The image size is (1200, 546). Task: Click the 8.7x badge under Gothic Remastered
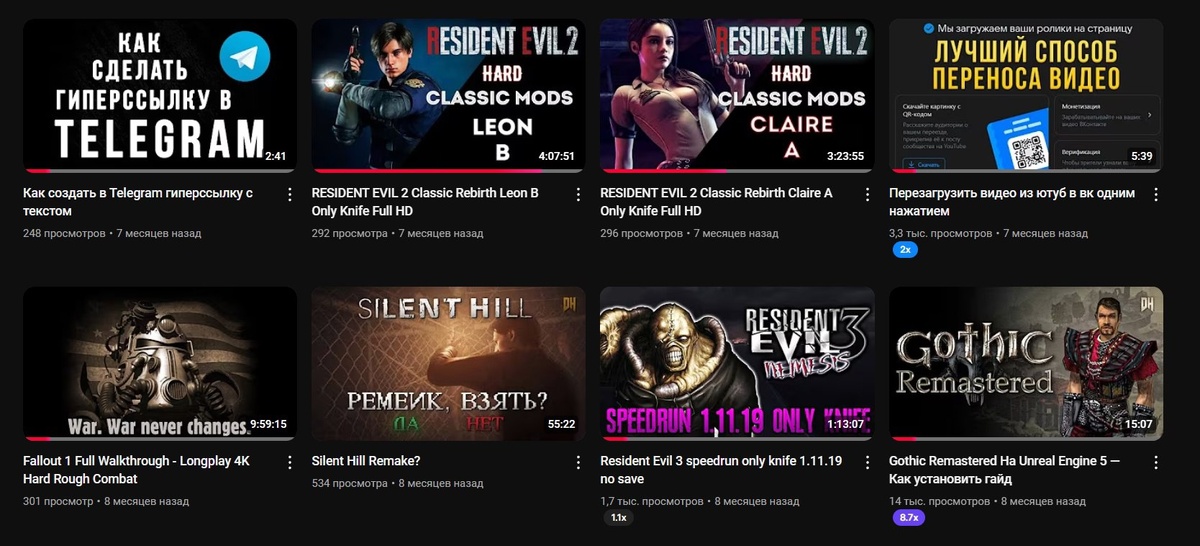click(x=909, y=517)
